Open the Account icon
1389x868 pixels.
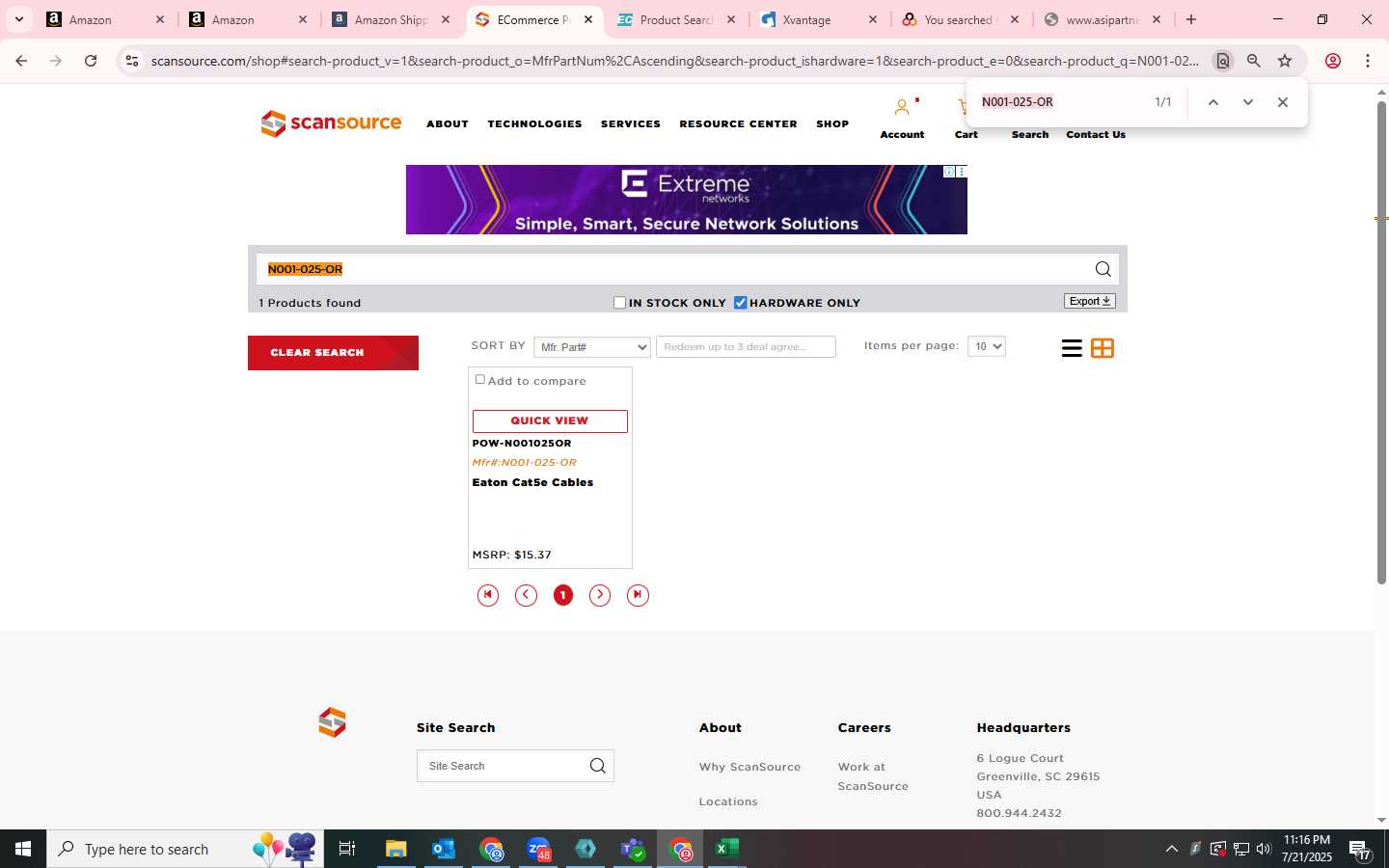click(902, 108)
